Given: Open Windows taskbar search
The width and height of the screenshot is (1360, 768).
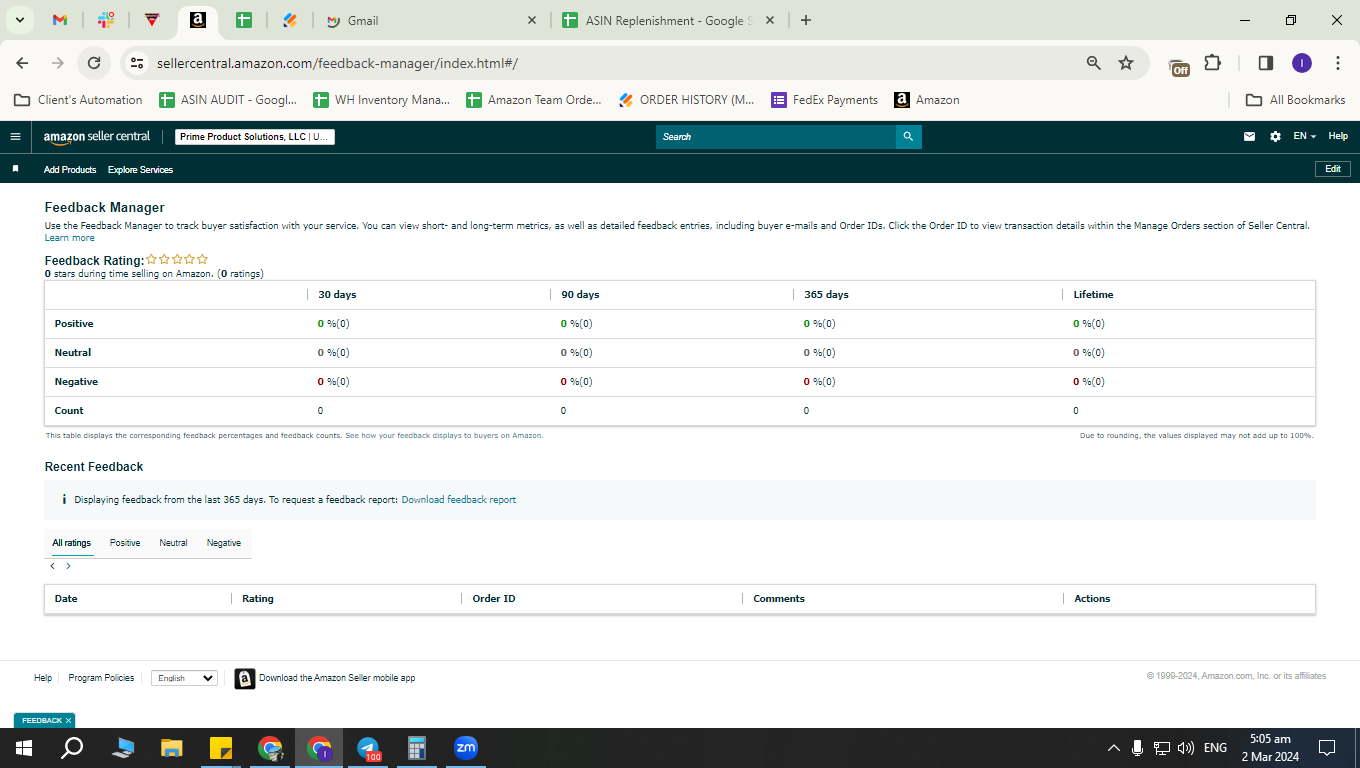Looking at the screenshot, I should tap(72, 748).
